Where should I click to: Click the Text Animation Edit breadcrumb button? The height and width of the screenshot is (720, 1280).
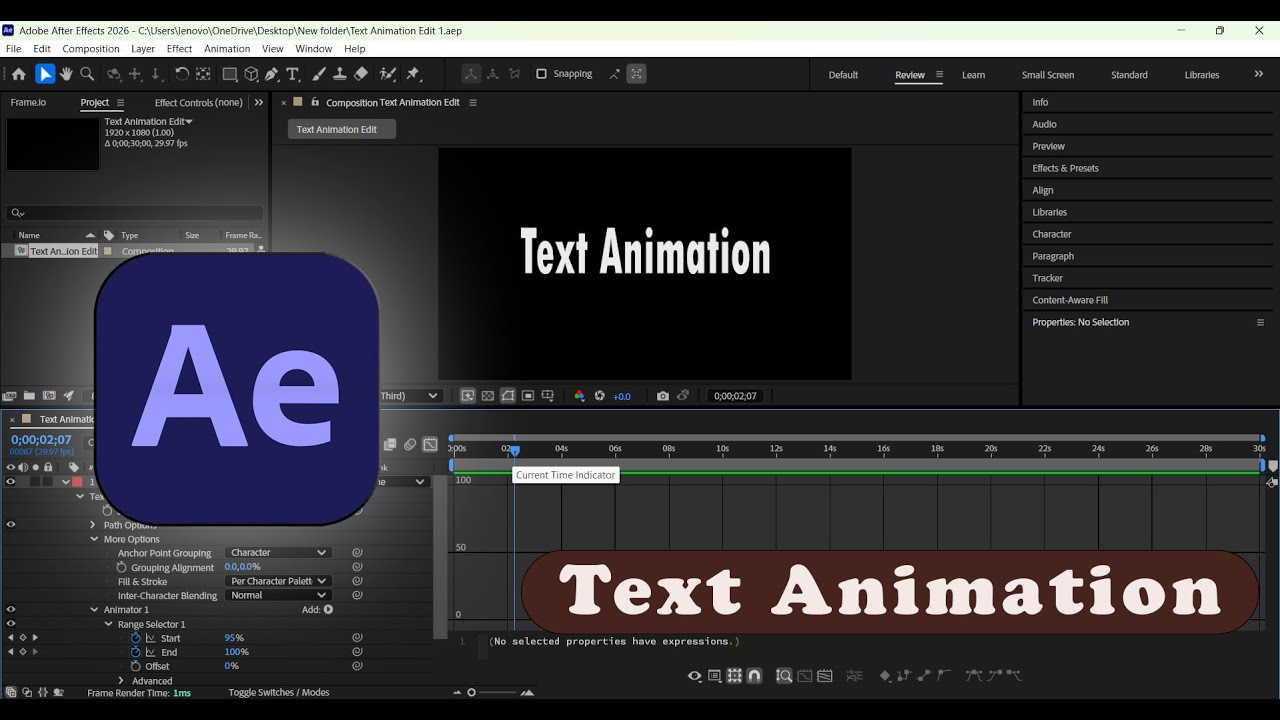click(342, 129)
